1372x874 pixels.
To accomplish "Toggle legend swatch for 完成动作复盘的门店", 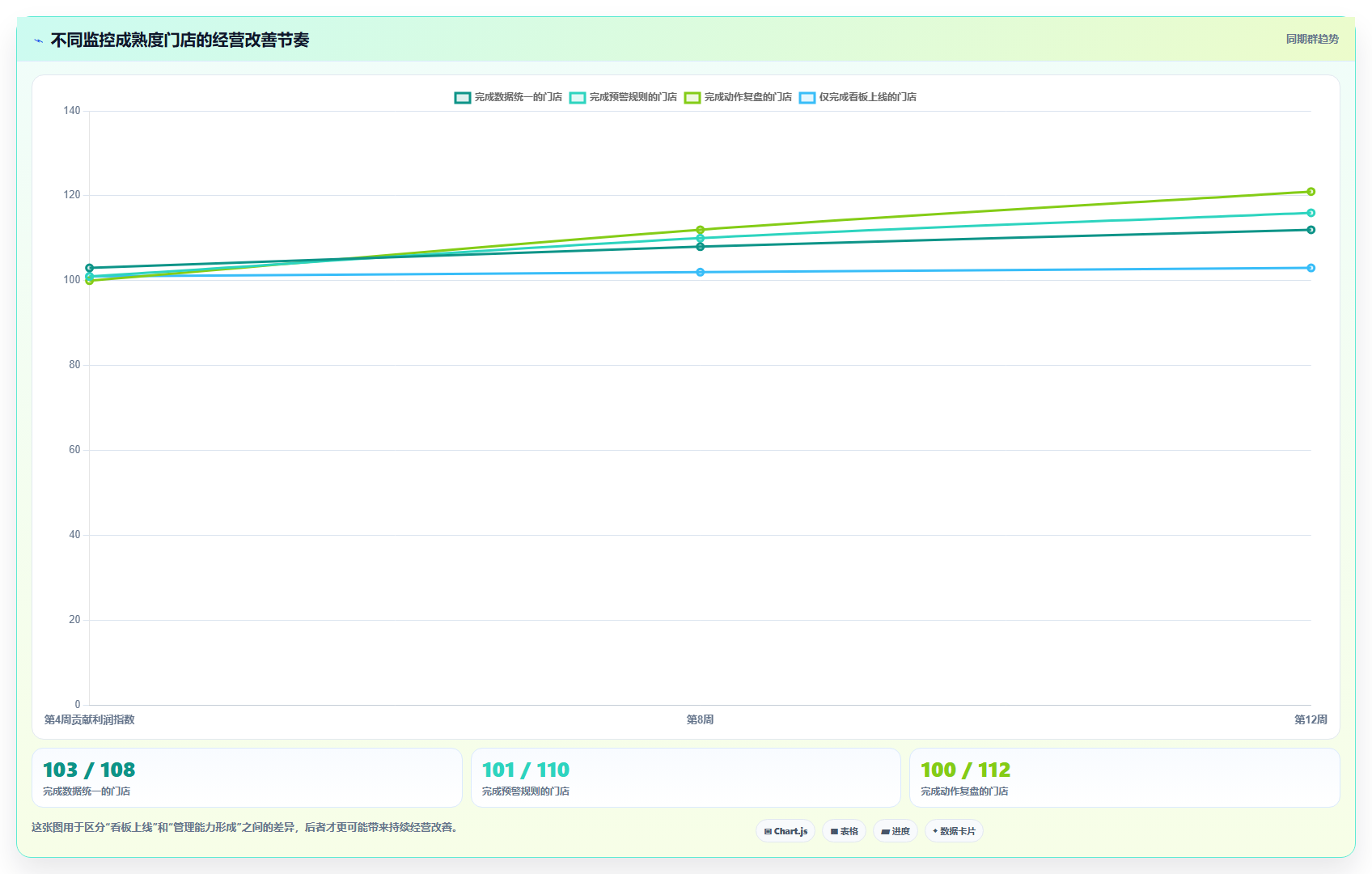I will (x=692, y=97).
